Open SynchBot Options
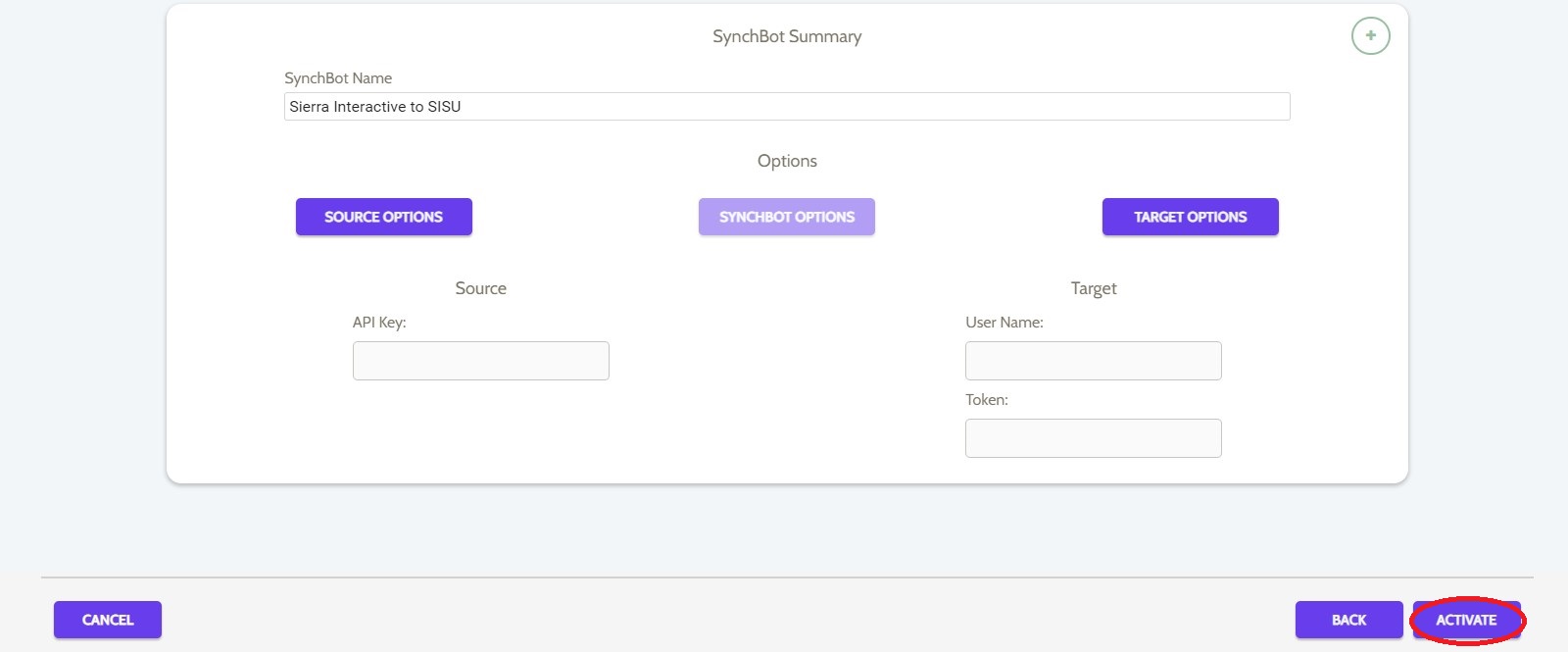 [x=787, y=217]
